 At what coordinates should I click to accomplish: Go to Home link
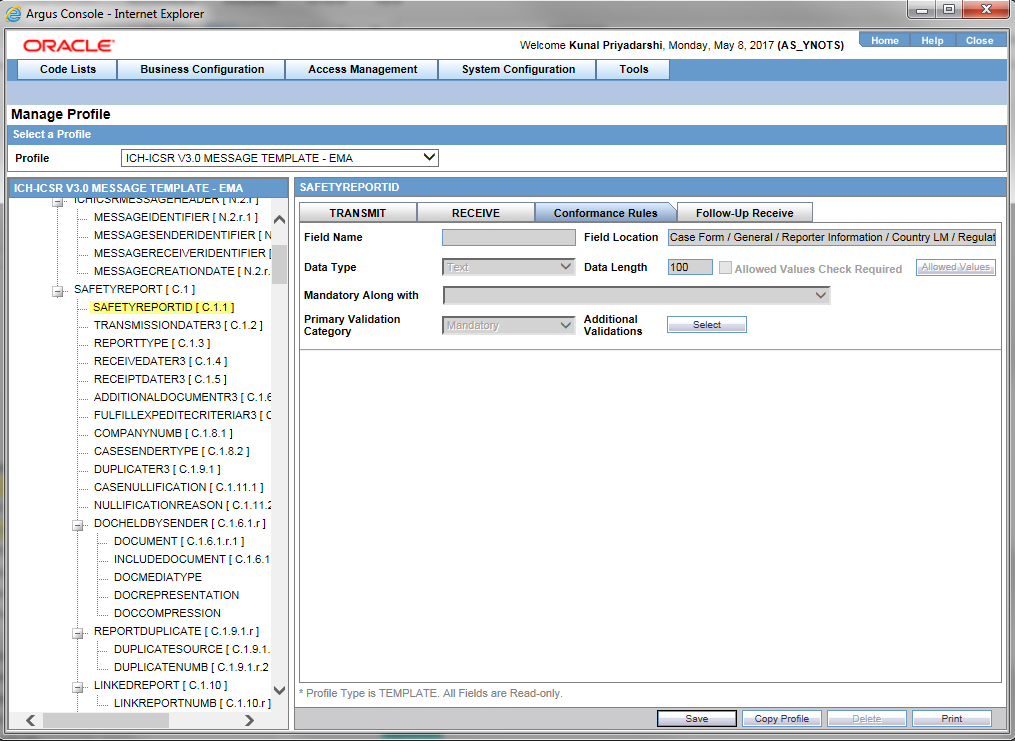[884, 40]
